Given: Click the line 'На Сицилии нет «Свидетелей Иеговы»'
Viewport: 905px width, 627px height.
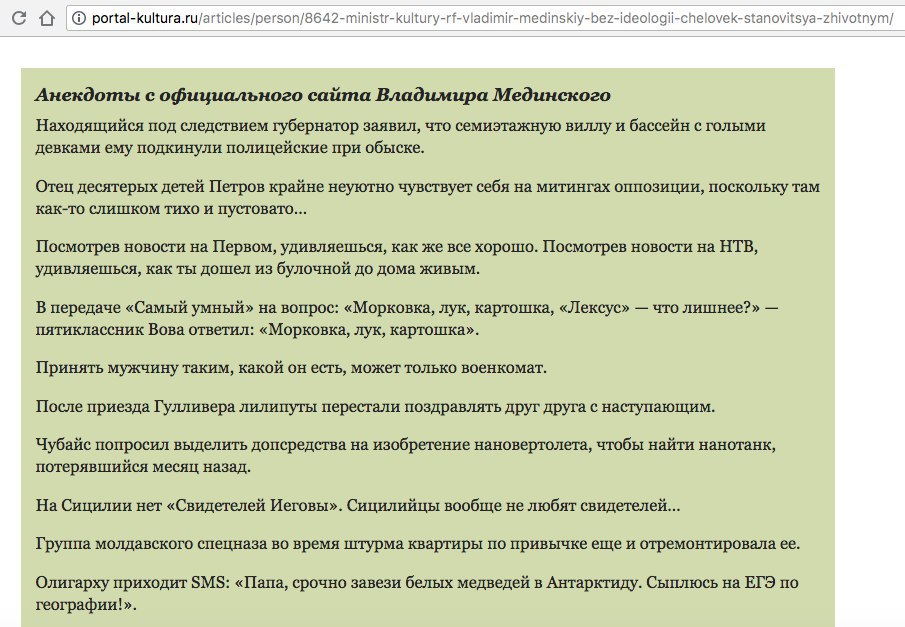Looking at the screenshot, I should coord(358,506).
